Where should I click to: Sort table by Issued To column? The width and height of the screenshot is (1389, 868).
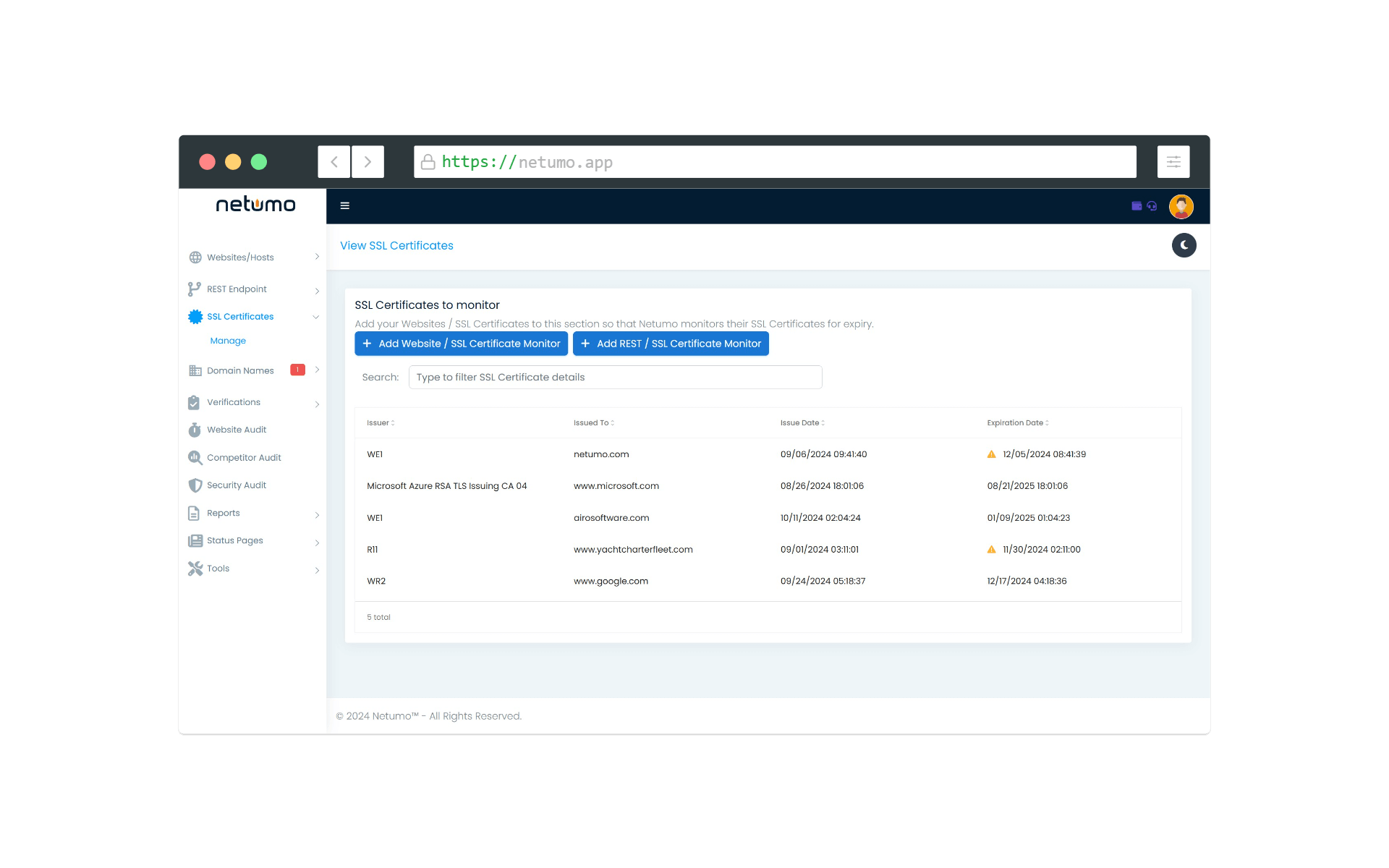594,423
